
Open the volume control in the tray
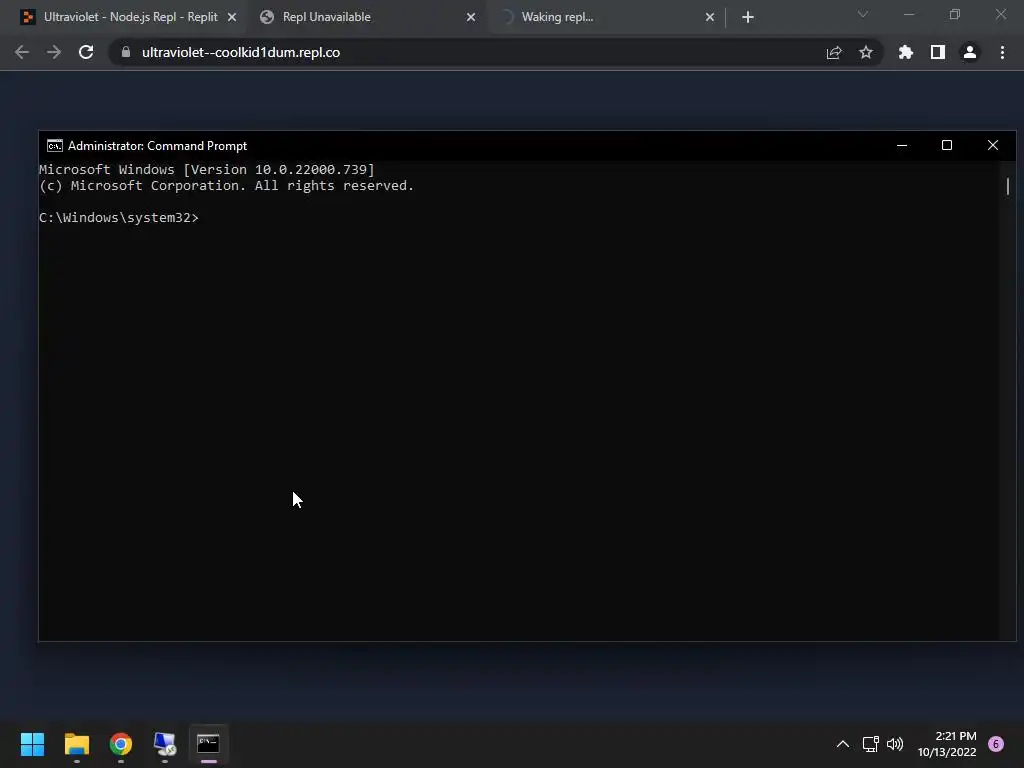coord(895,744)
